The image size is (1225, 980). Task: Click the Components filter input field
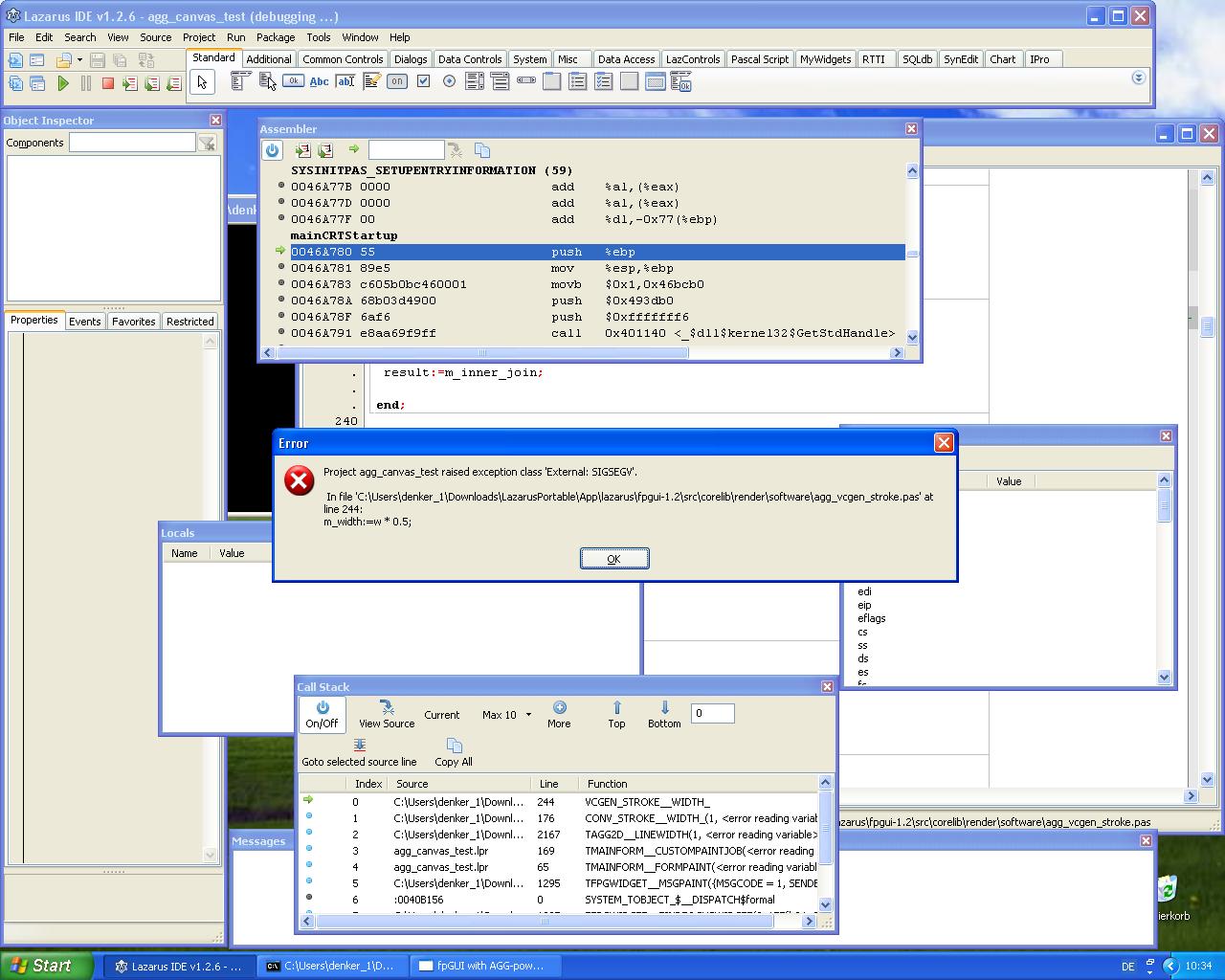(x=132, y=143)
